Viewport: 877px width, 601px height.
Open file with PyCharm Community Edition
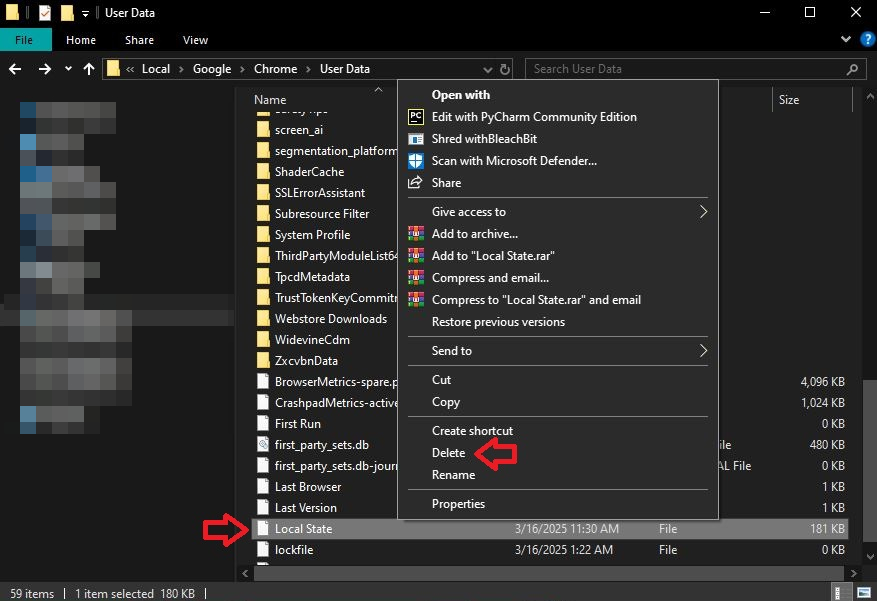534,117
